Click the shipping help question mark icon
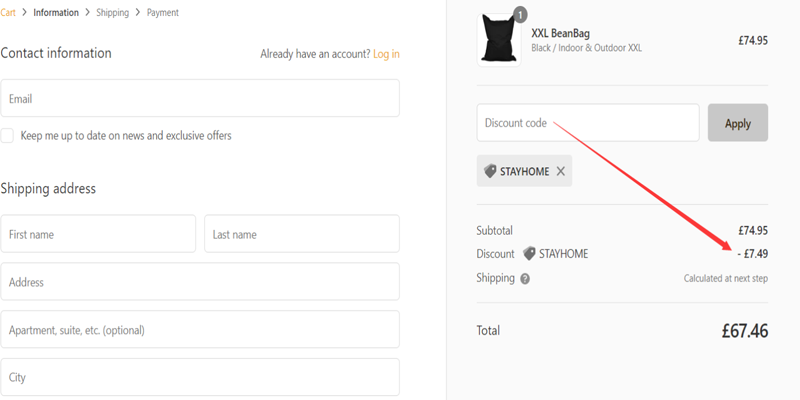 (x=525, y=279)
